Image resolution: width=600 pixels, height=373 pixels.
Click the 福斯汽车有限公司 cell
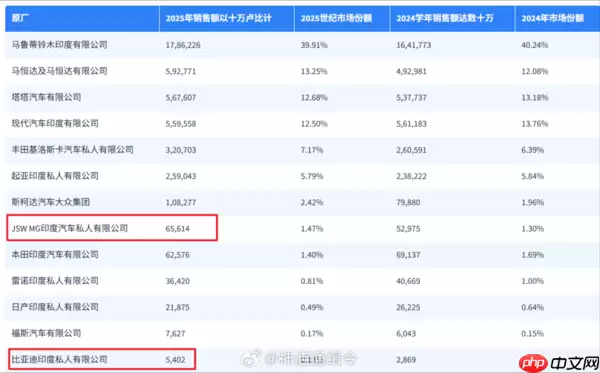point(46,333)
